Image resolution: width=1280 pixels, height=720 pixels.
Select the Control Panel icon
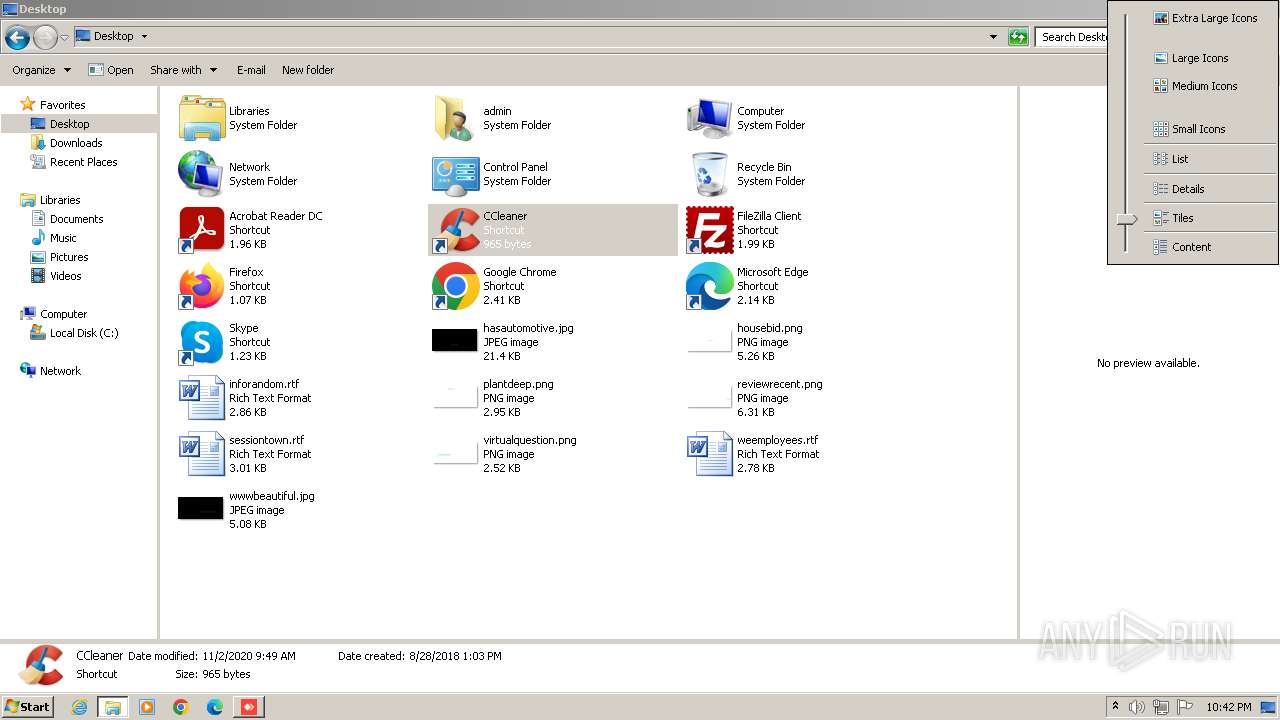click(x=456, y=174)
